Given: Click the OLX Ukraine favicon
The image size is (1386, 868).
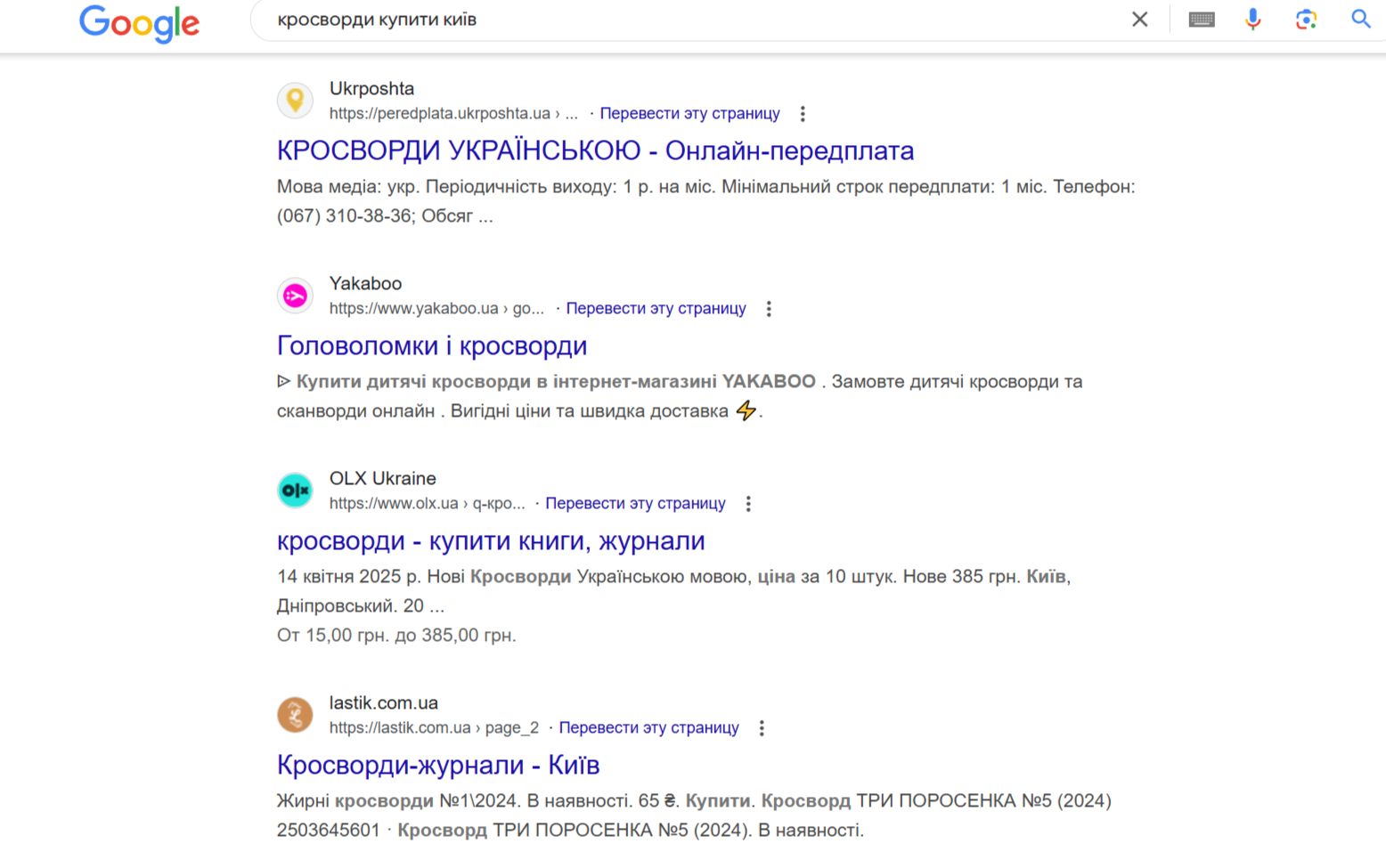Looking at the screenshot, I should [295, 491].
